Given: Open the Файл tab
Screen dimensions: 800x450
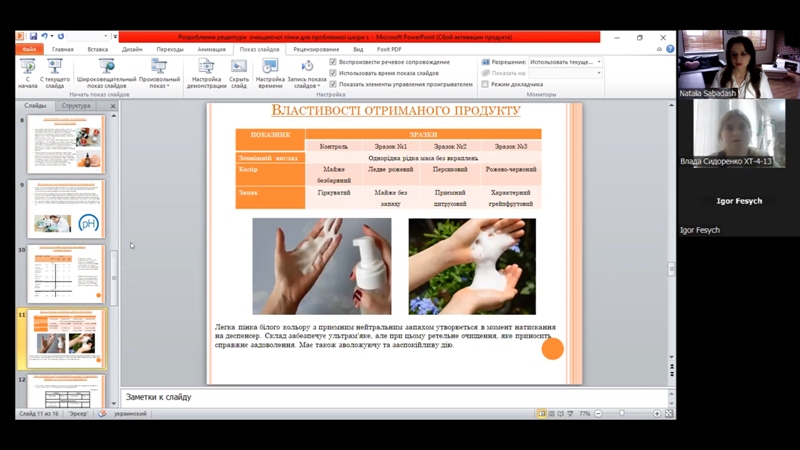Looking at the screenshot, I should coord(29,49).
